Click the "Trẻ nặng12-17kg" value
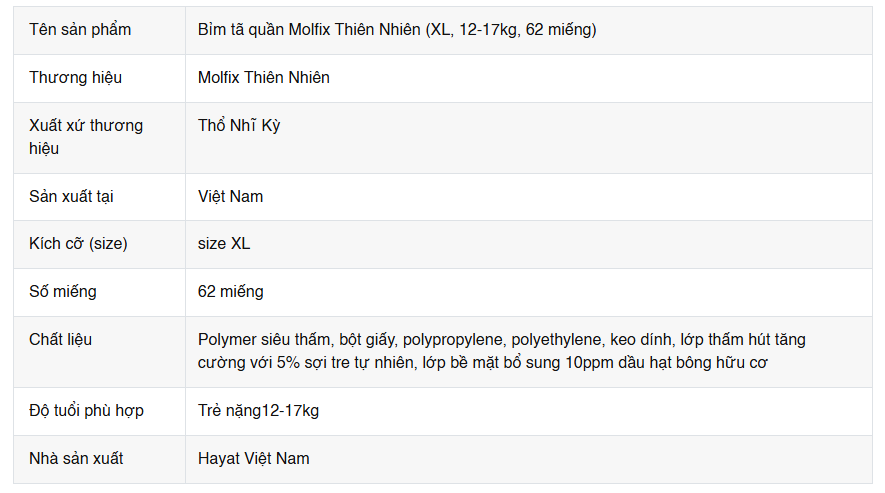This screenshot has width=885, height=493. pyautogui.click(x=258, y=411)
